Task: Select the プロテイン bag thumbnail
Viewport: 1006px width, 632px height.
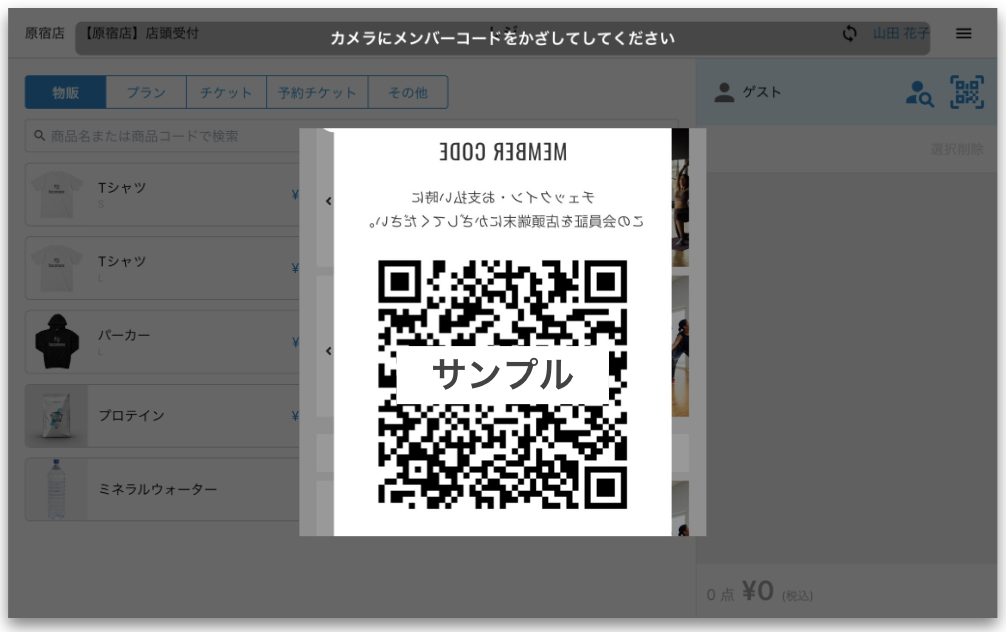Action: tap(57, 416)
